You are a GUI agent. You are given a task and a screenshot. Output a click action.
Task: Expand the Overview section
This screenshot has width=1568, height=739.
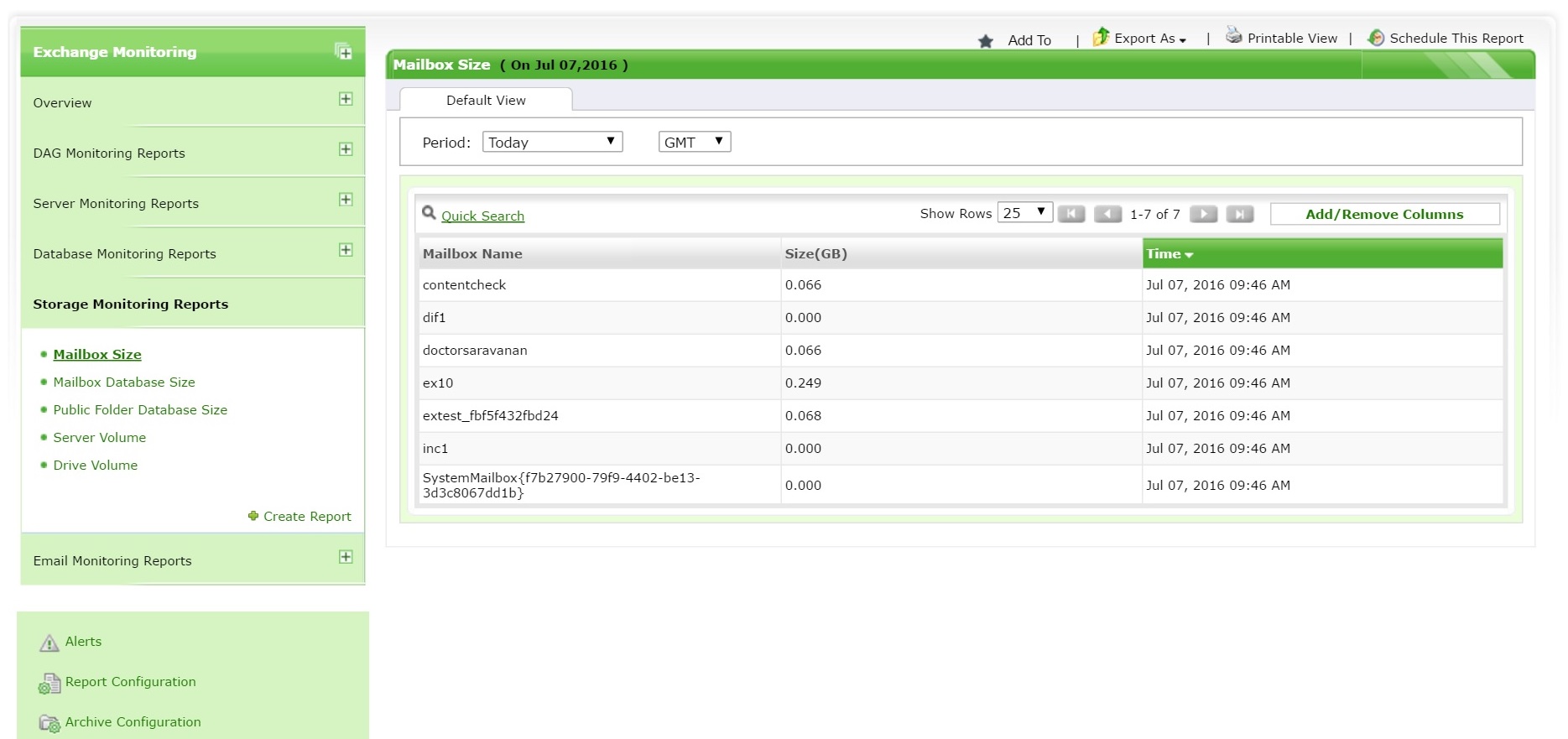345,99
